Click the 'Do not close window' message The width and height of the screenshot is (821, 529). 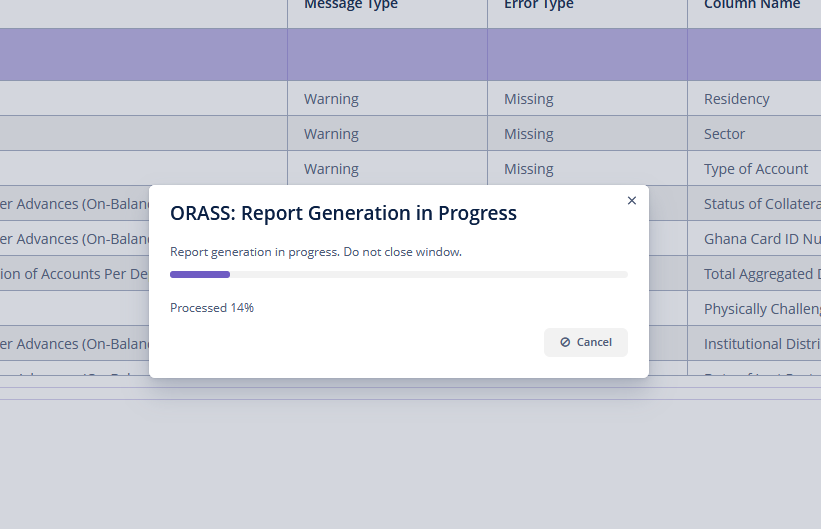[316, 252]
